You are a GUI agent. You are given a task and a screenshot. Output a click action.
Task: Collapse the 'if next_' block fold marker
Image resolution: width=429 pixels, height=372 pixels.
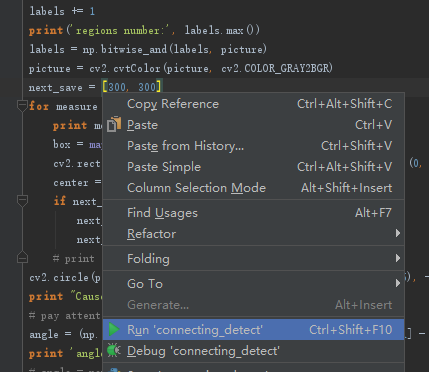(22, 201)
